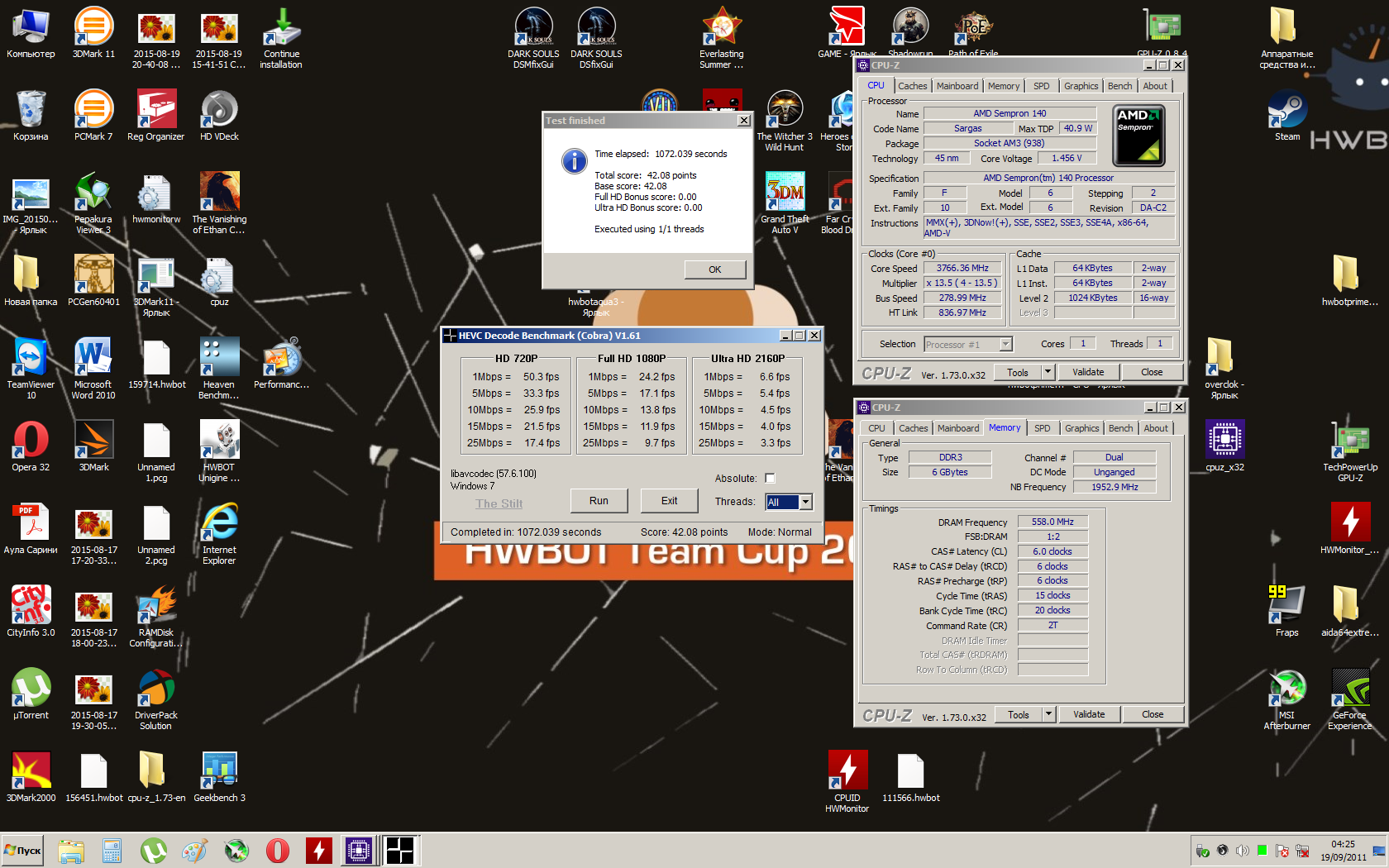Open DriverPack Solution shortcut
This screenshot has width=1389, height=868.
[156, 699]
